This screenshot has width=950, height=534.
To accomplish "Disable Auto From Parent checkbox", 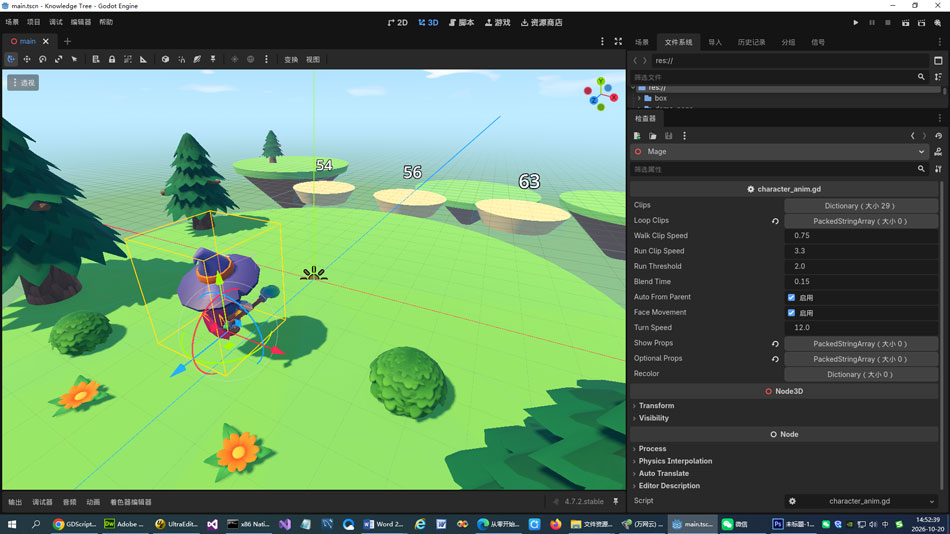I will pos(791,297).
